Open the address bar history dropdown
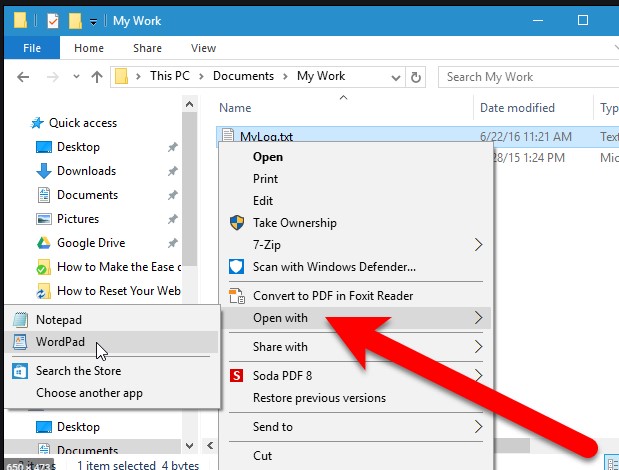Screen dimensions: 619x470 [x=396, y=77]
